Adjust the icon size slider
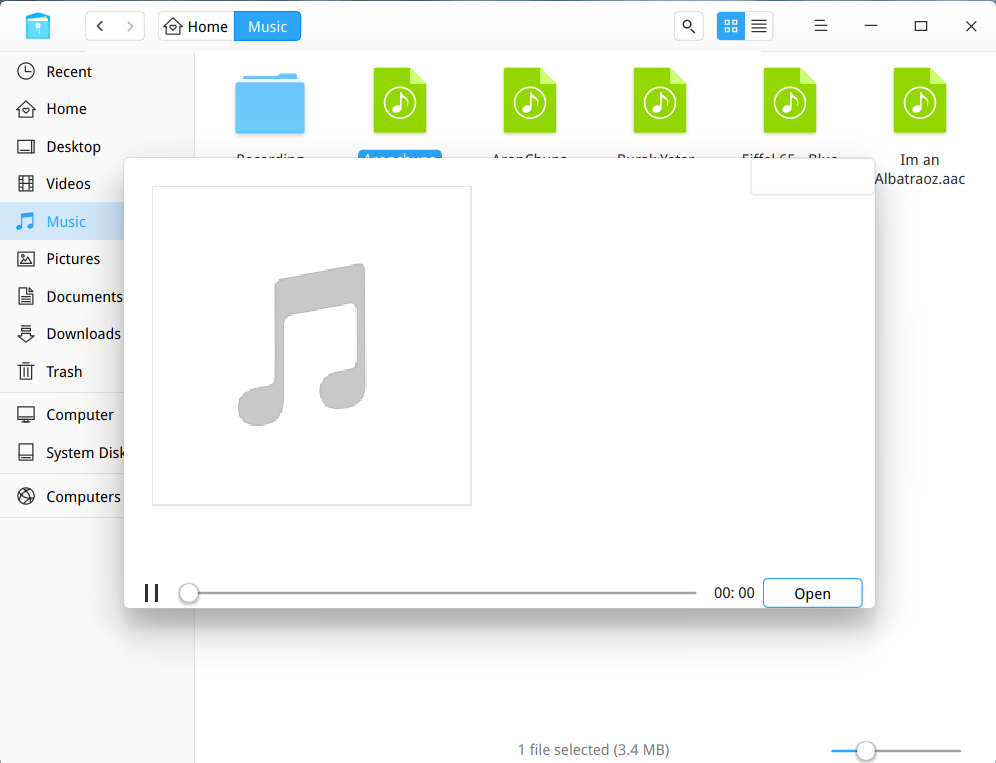This screenshot has height=763, width=996. (x=865, y=750)
